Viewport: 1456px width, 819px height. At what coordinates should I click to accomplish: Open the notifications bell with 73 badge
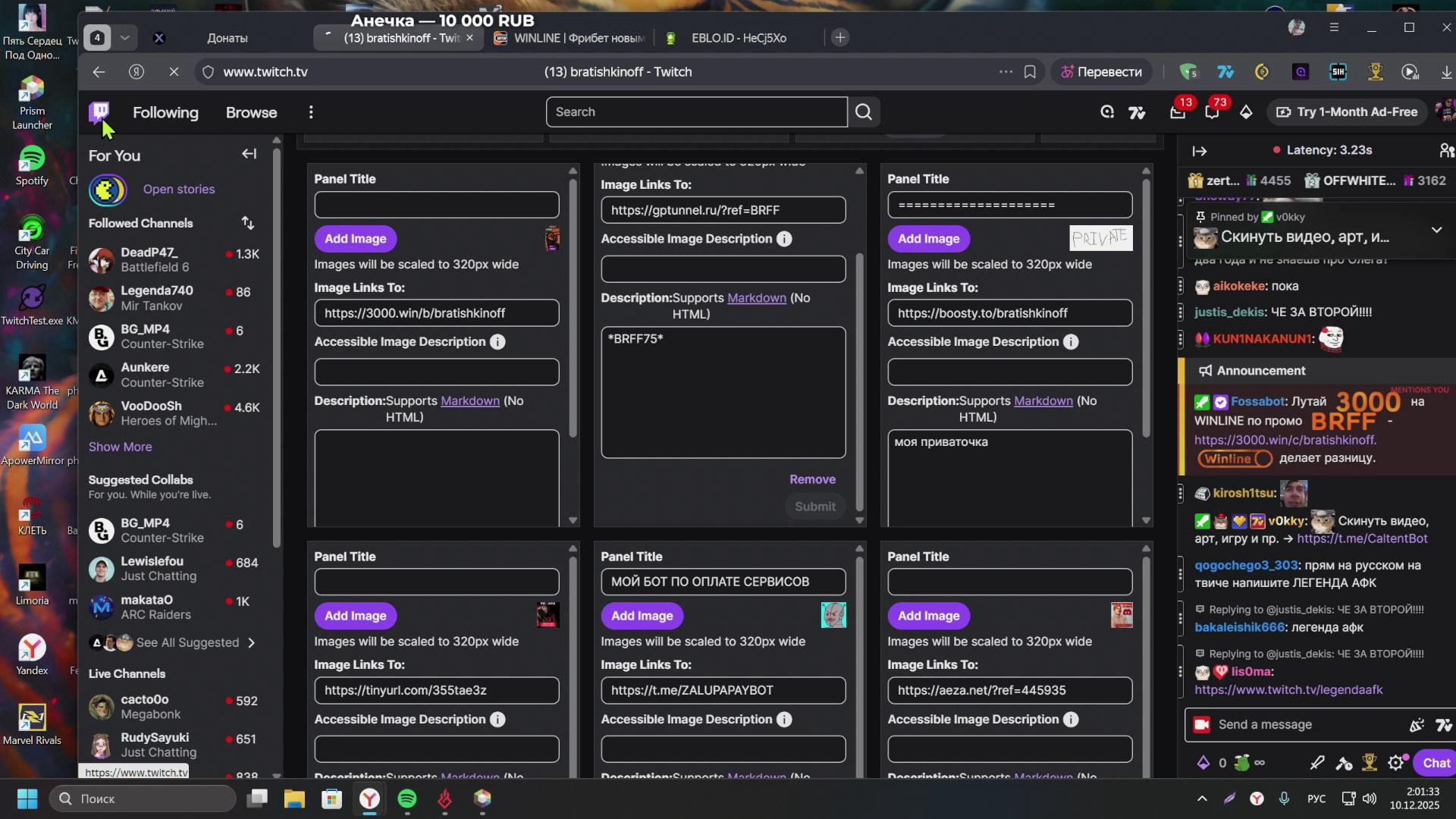click(x=1212, y=112)
